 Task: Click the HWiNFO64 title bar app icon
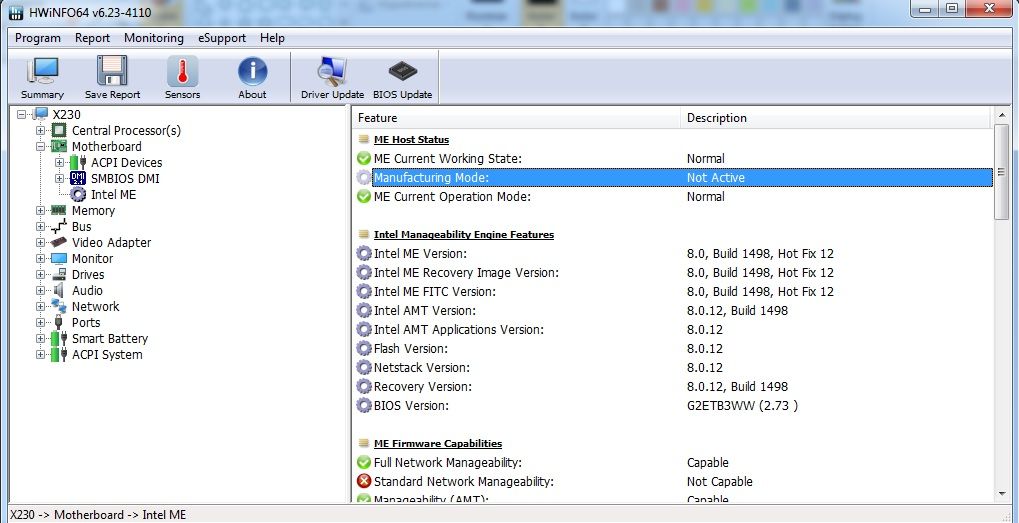tap(16, 12)
